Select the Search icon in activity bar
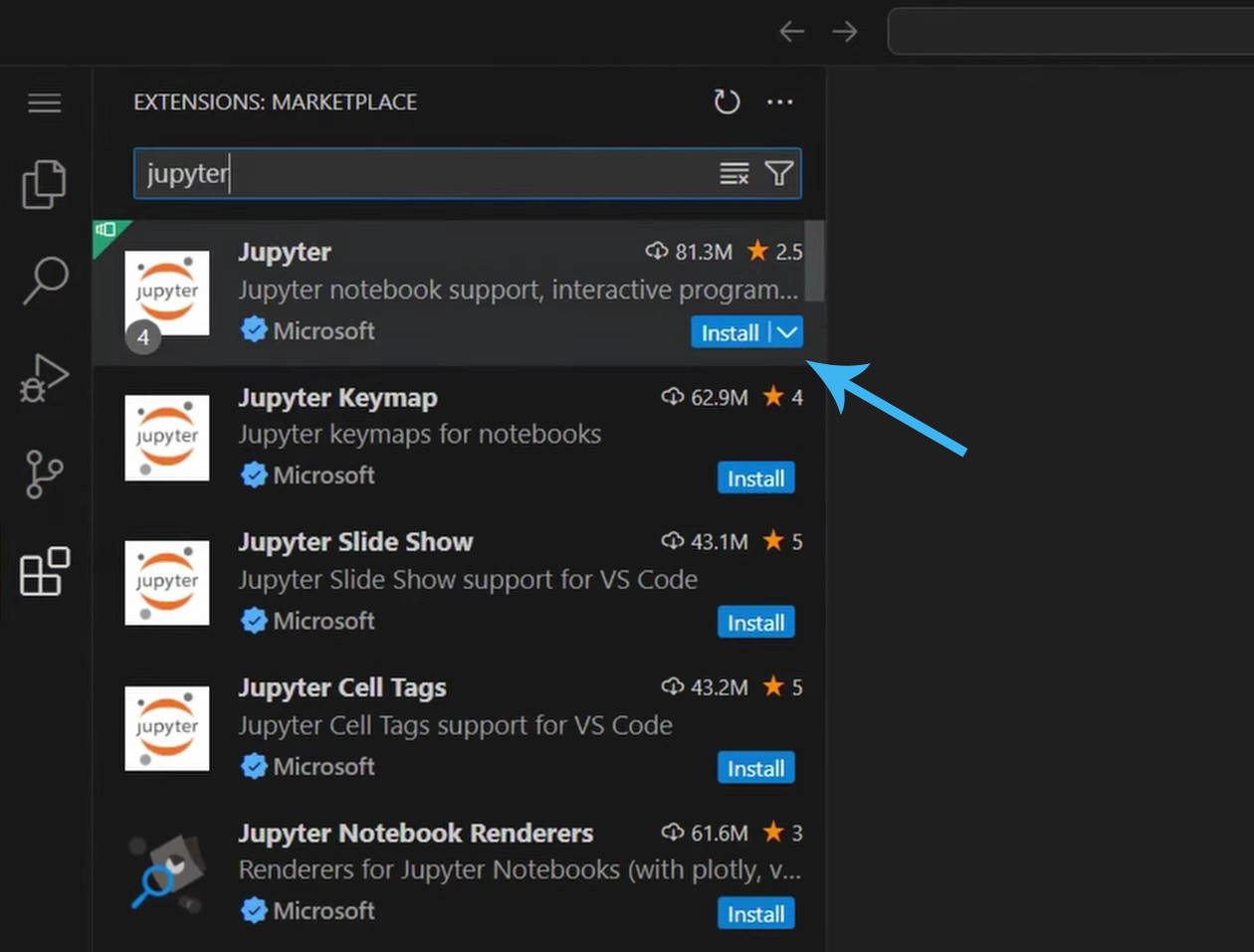This screenshot has height=952, width=1254. click(x=44, y=283)
